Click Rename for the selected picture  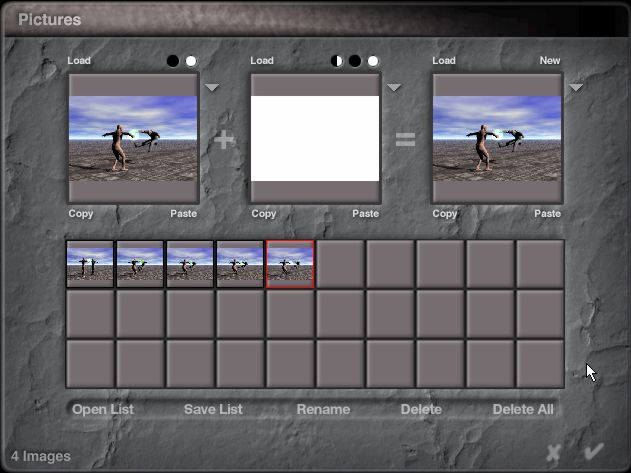pos(323,409)
